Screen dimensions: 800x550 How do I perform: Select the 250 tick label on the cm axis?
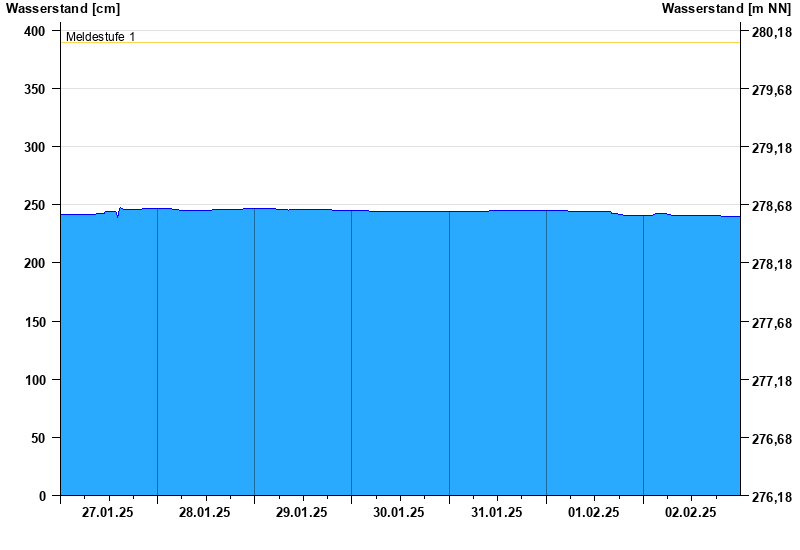click(x=35, y=205)
